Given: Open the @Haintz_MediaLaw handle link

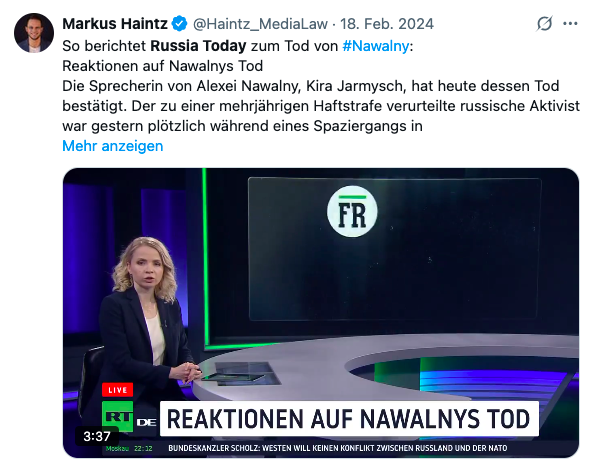Looking at the screenshot, I should [x=260, y=24].
